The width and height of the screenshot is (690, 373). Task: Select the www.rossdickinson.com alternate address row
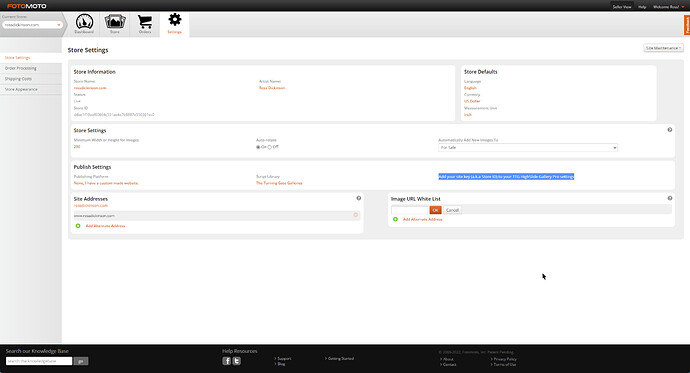[216, 216]
